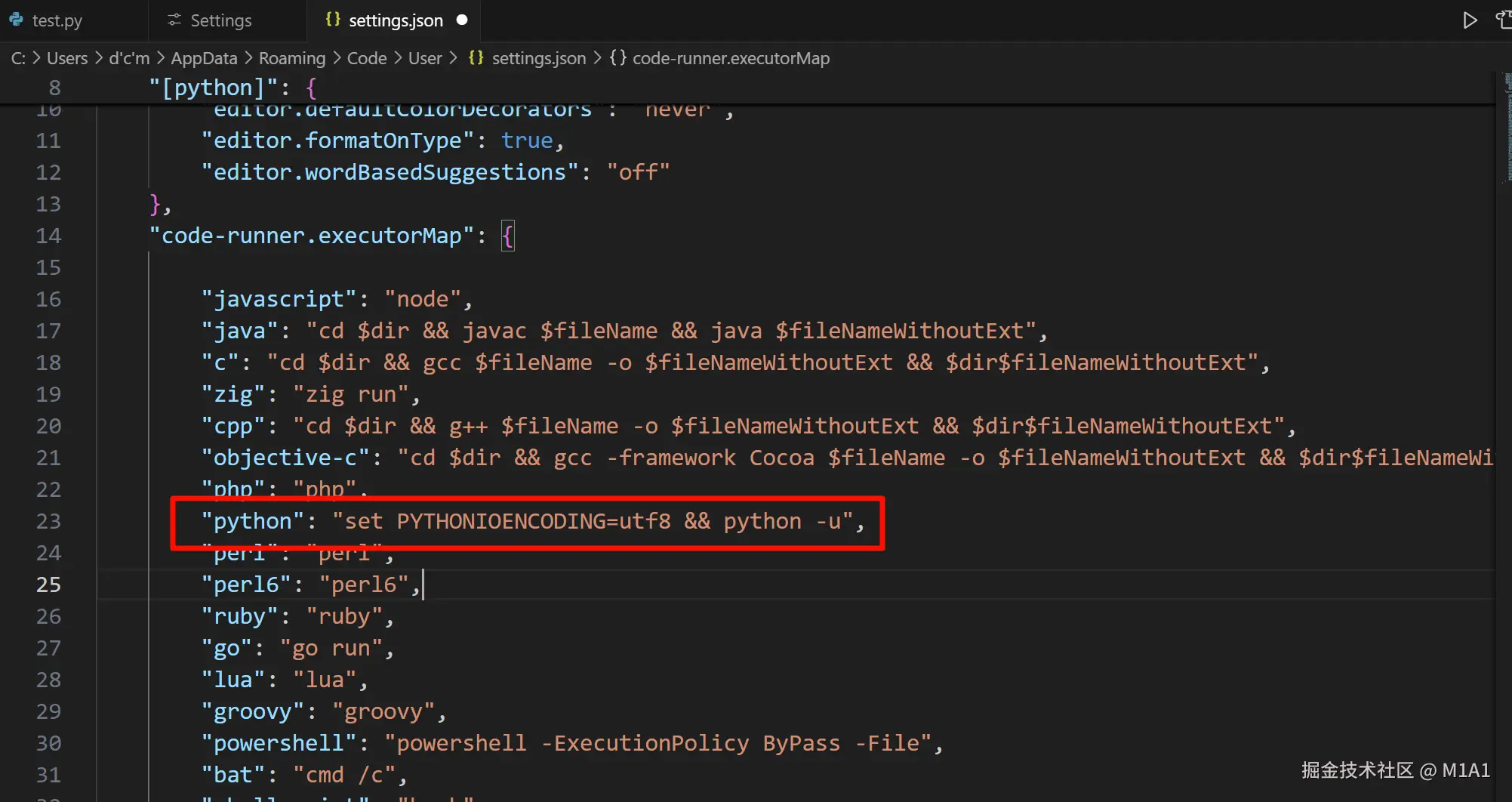This screenshot has height=802, width=1512.
Task: Open the AppData breadcrumb folder
Action: click(204, 58)
